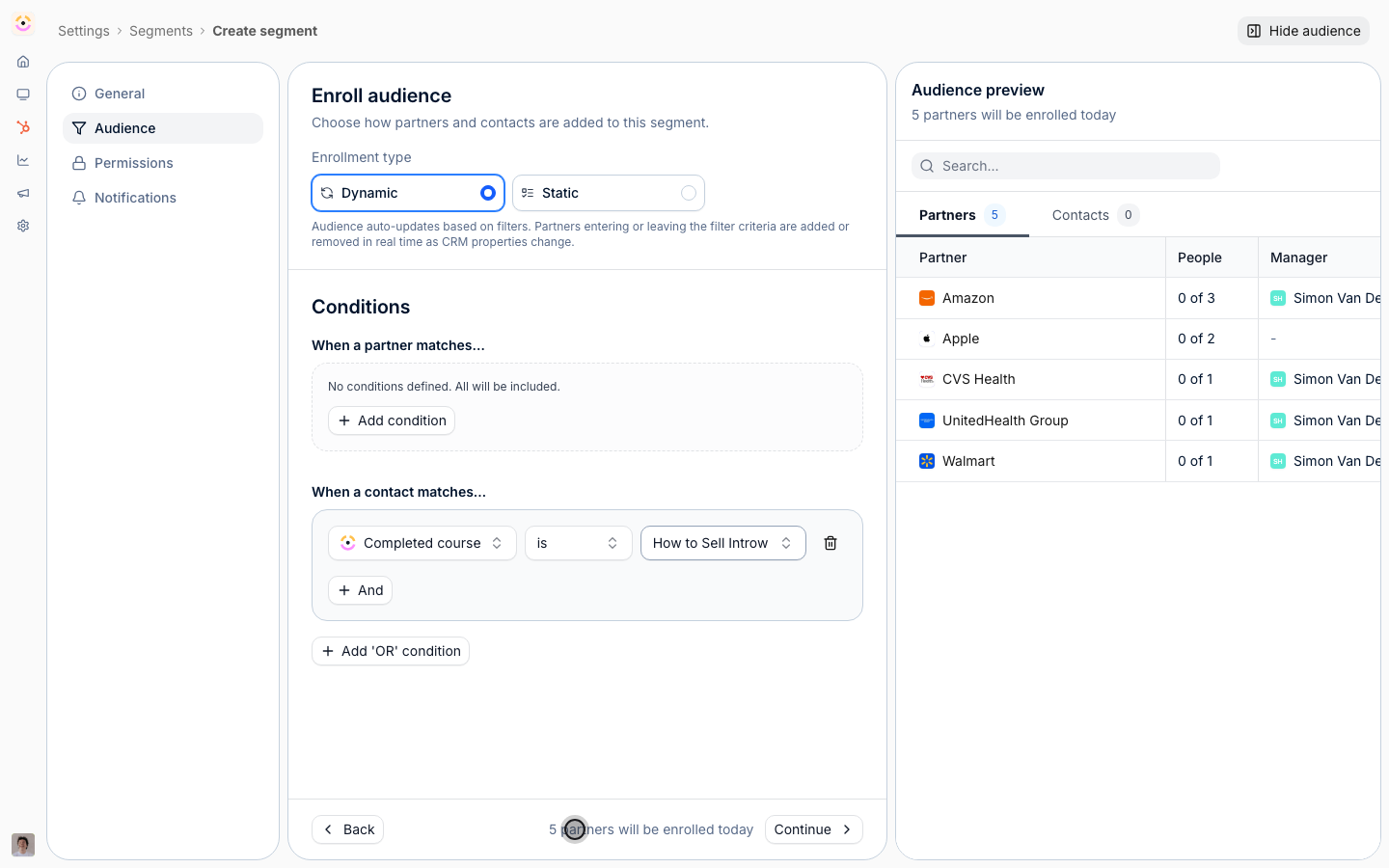Navigate to Segments breadcrumb
This screenshot has width=1389, height=868.
161,31
